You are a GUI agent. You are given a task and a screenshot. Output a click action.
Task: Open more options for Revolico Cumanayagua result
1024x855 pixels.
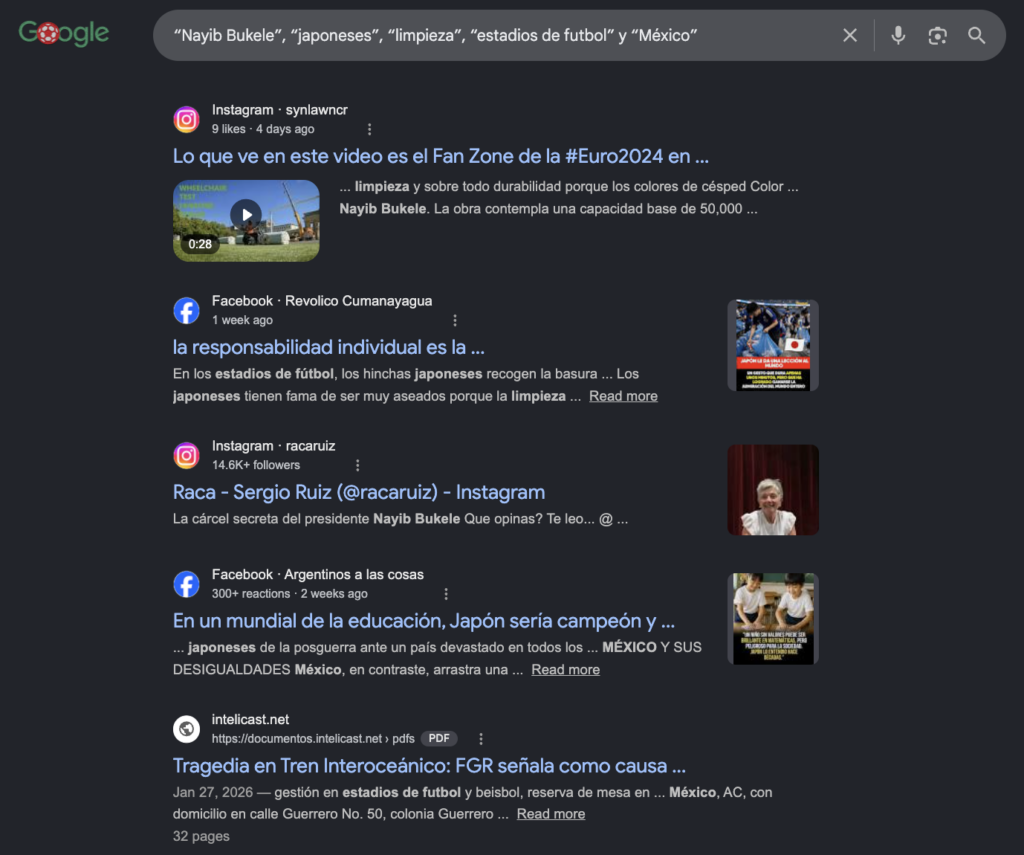pos(455,320)
